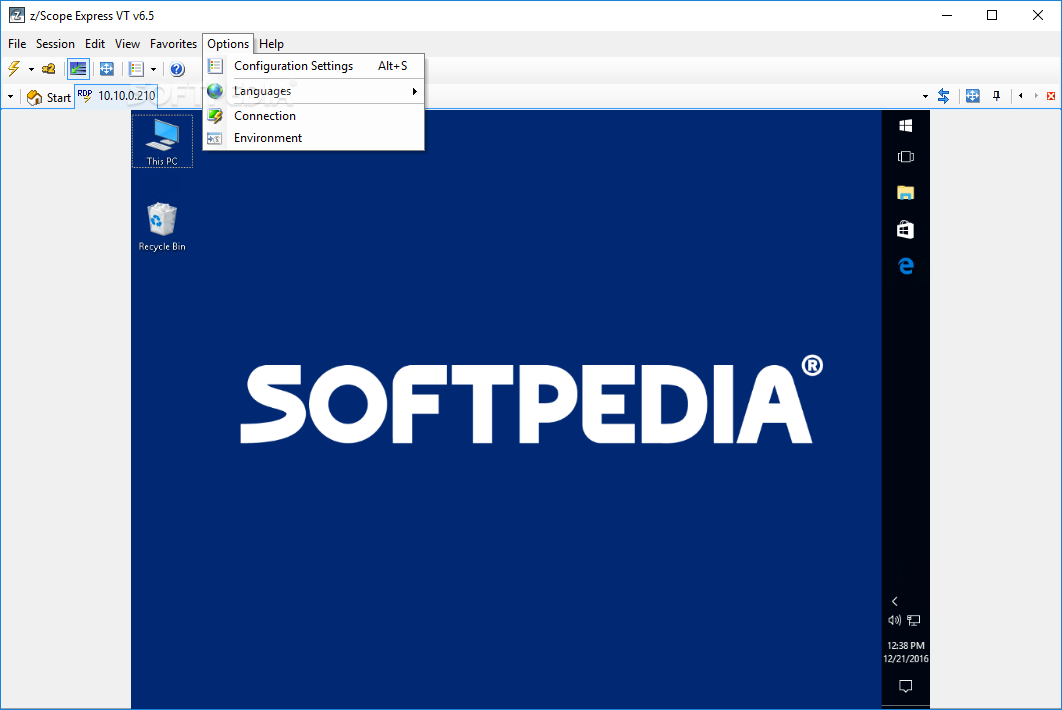Open the Session menu

pyautogui.click(x=55, y=43)
